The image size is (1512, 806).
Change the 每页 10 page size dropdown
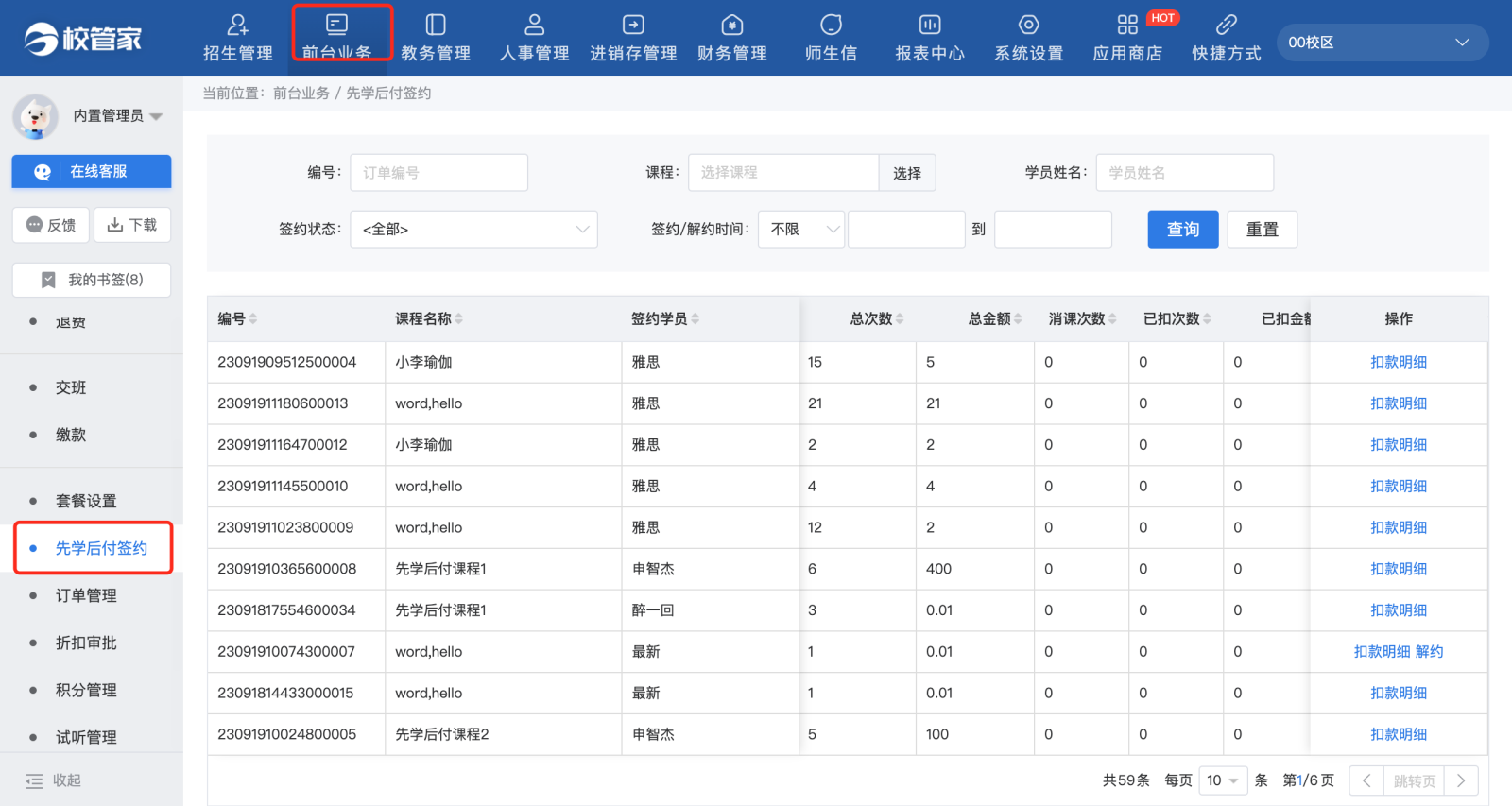click(x=1223, y=780)
